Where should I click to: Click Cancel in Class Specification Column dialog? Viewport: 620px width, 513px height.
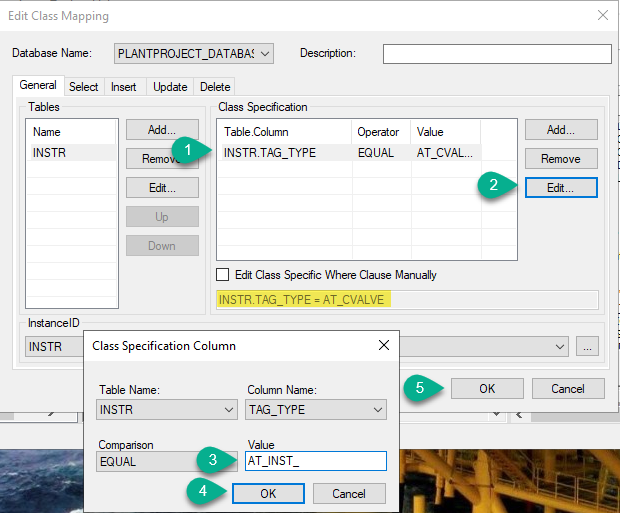(x=349, y=493)
